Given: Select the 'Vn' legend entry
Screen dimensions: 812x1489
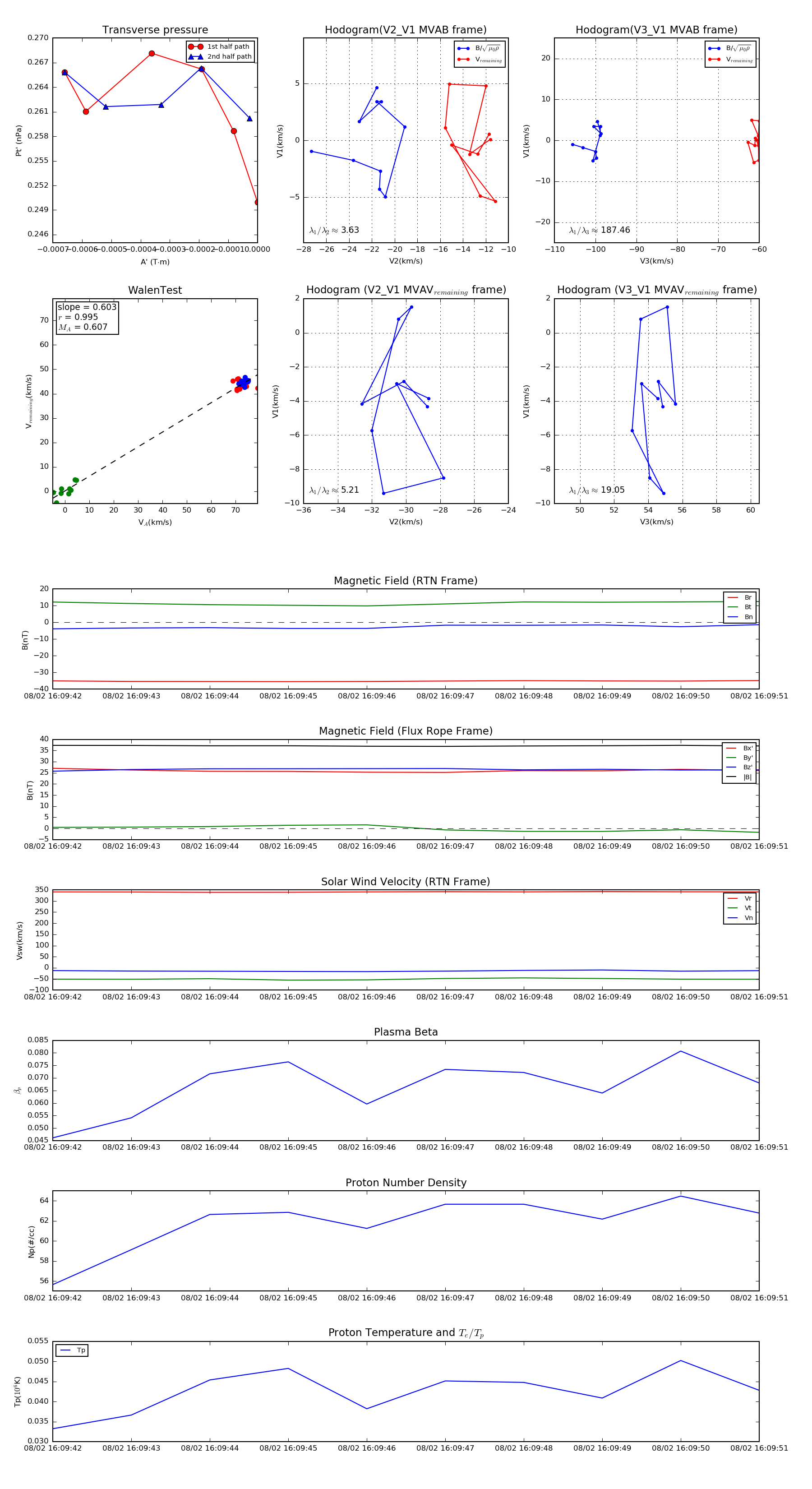Looking at the screenshot, I should tap(740, 918).
